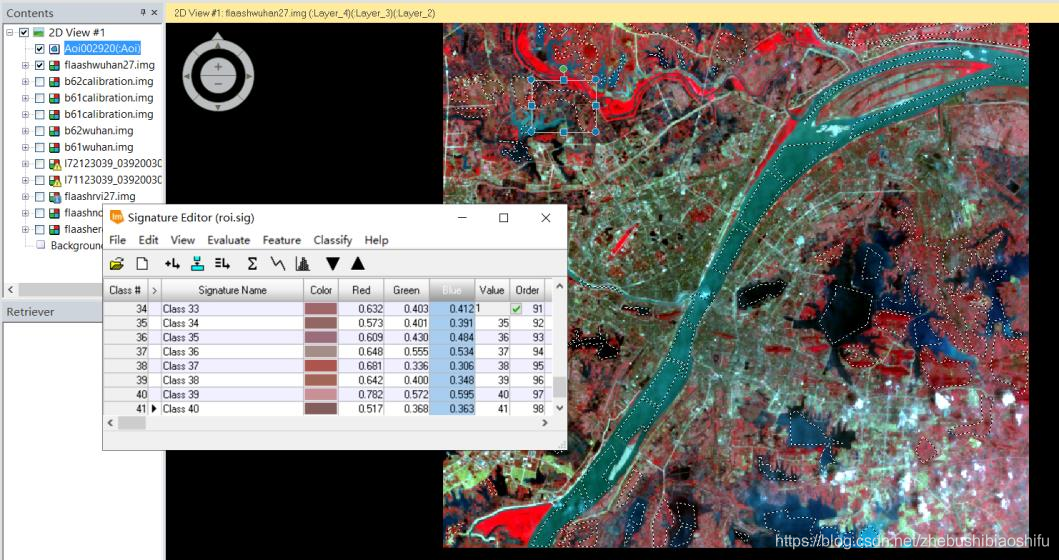The image size is (1059, 560).
Task: Open color swatch for Class 37
Action: tap(321, 366)
